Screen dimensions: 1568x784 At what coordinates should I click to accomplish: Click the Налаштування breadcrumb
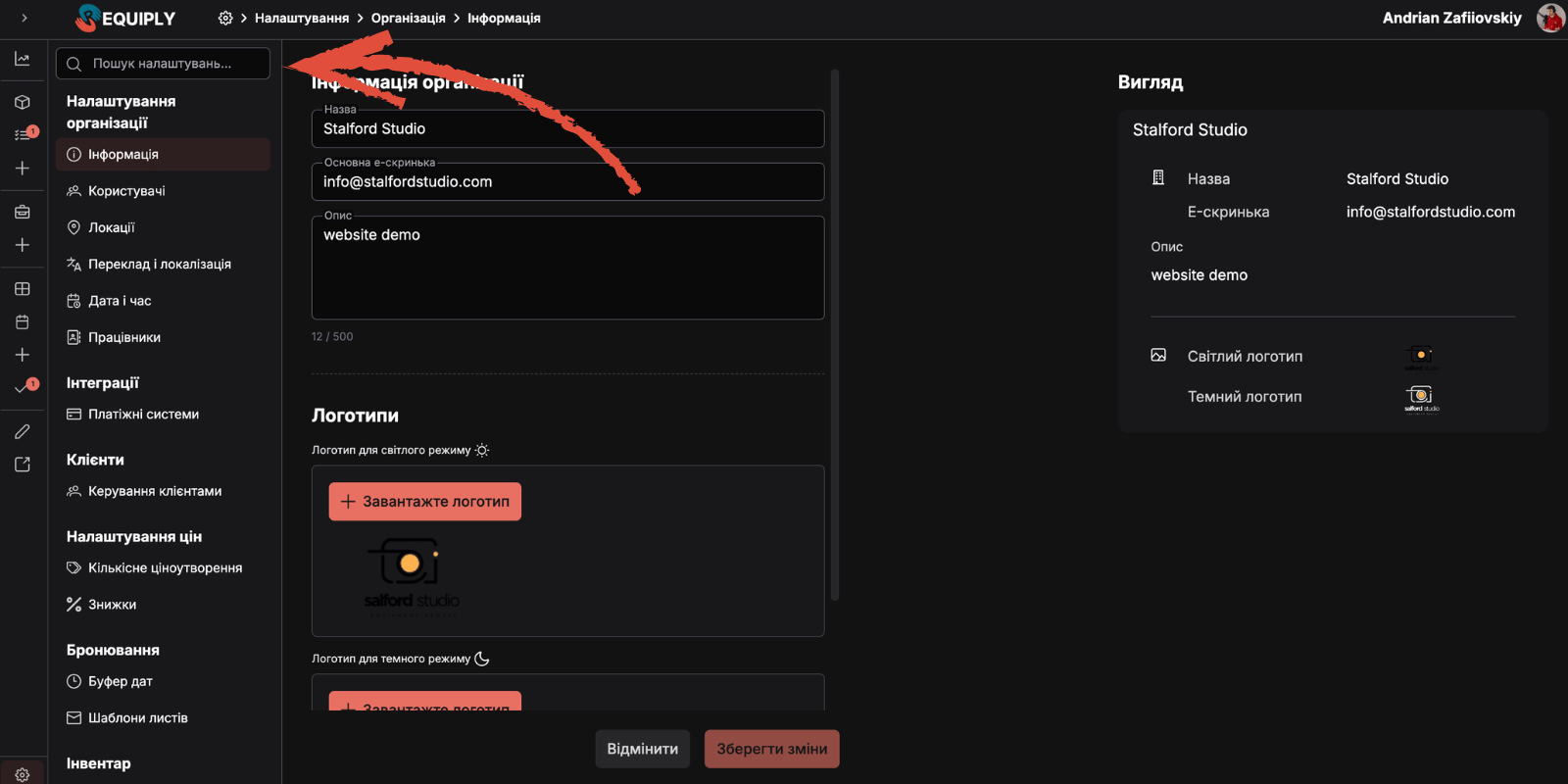[x=301, y=18]
